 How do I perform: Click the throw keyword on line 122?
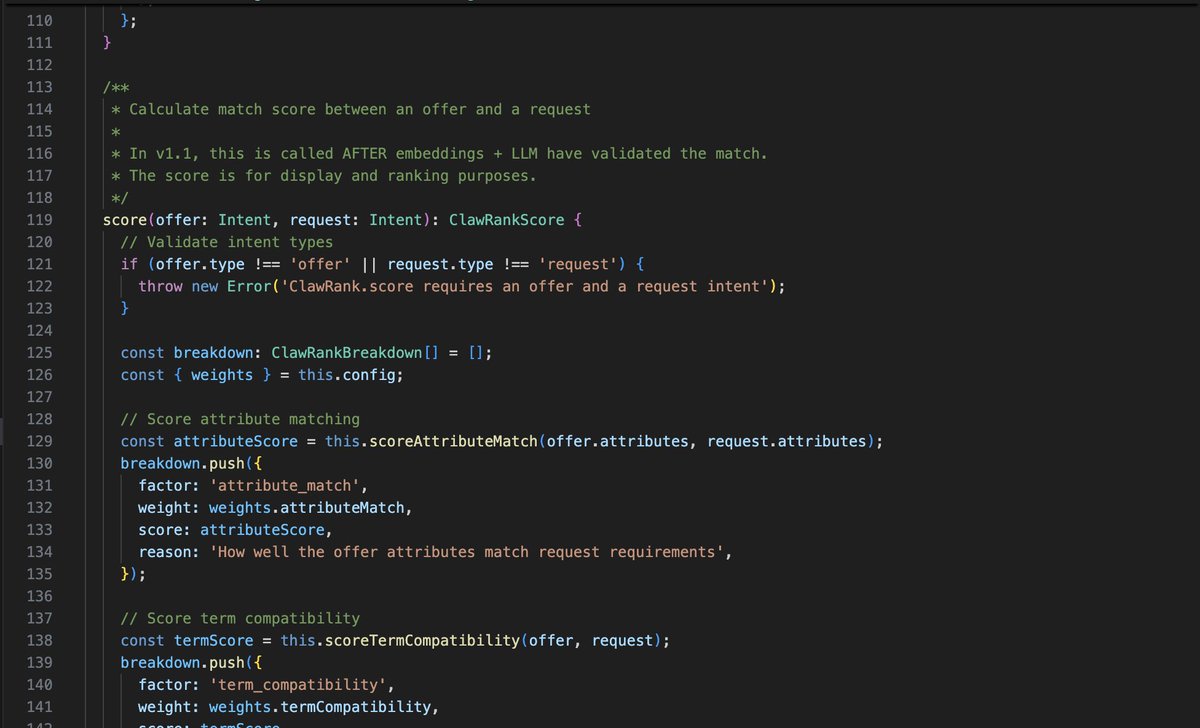161,287
